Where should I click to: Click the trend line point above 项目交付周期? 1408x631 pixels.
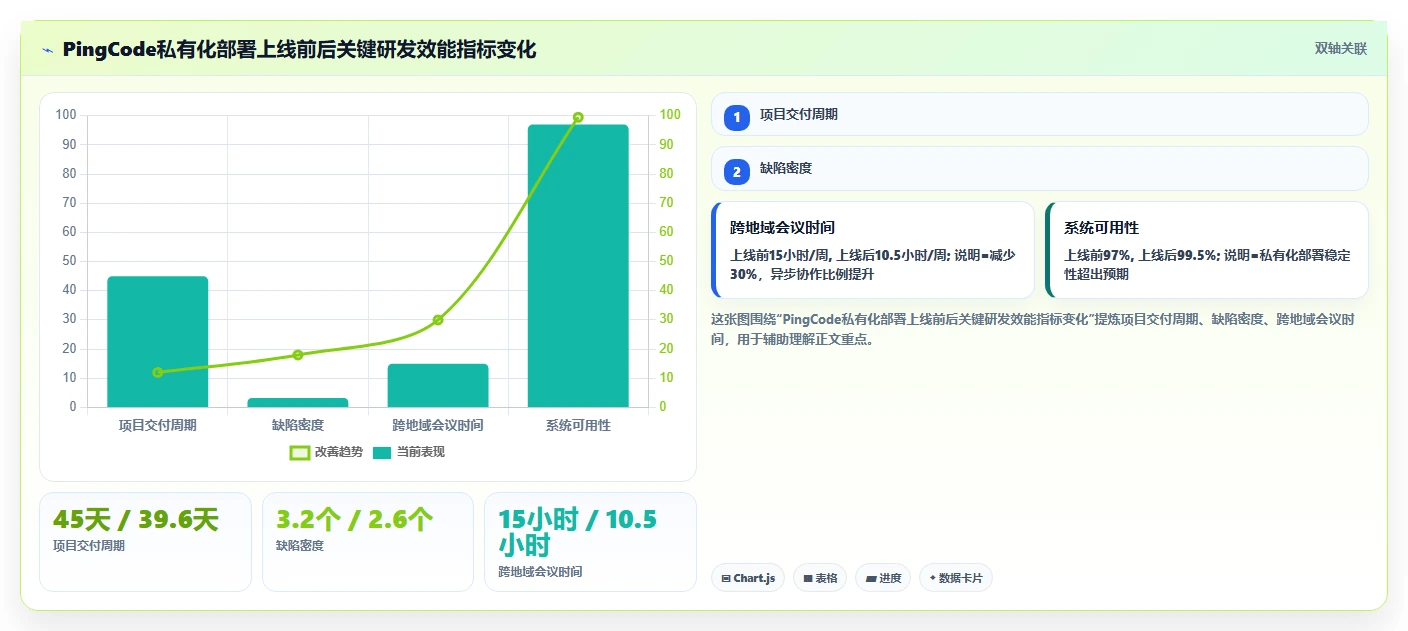coord(158,372)
